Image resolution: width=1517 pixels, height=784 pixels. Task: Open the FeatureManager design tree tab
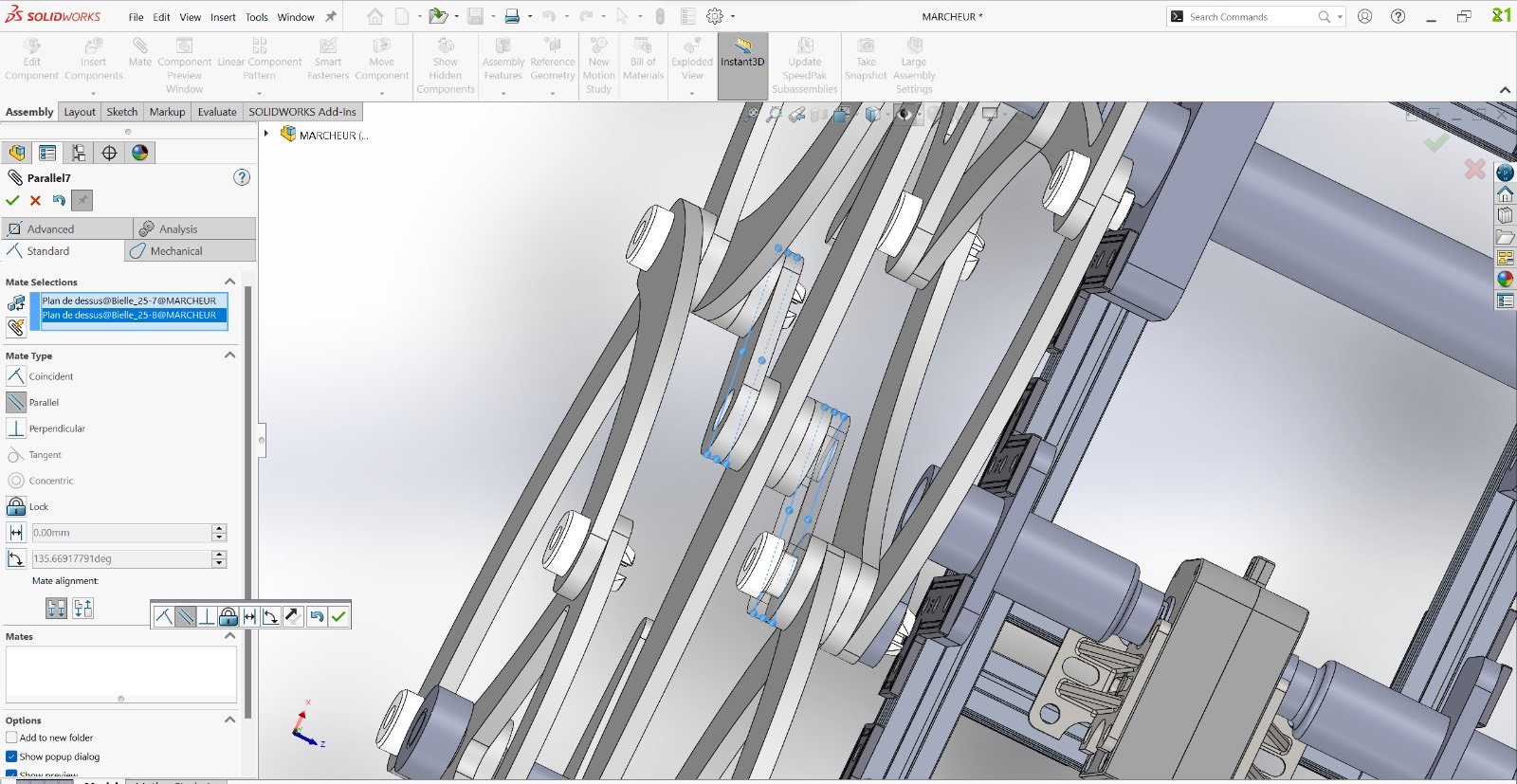click(16, 153)
